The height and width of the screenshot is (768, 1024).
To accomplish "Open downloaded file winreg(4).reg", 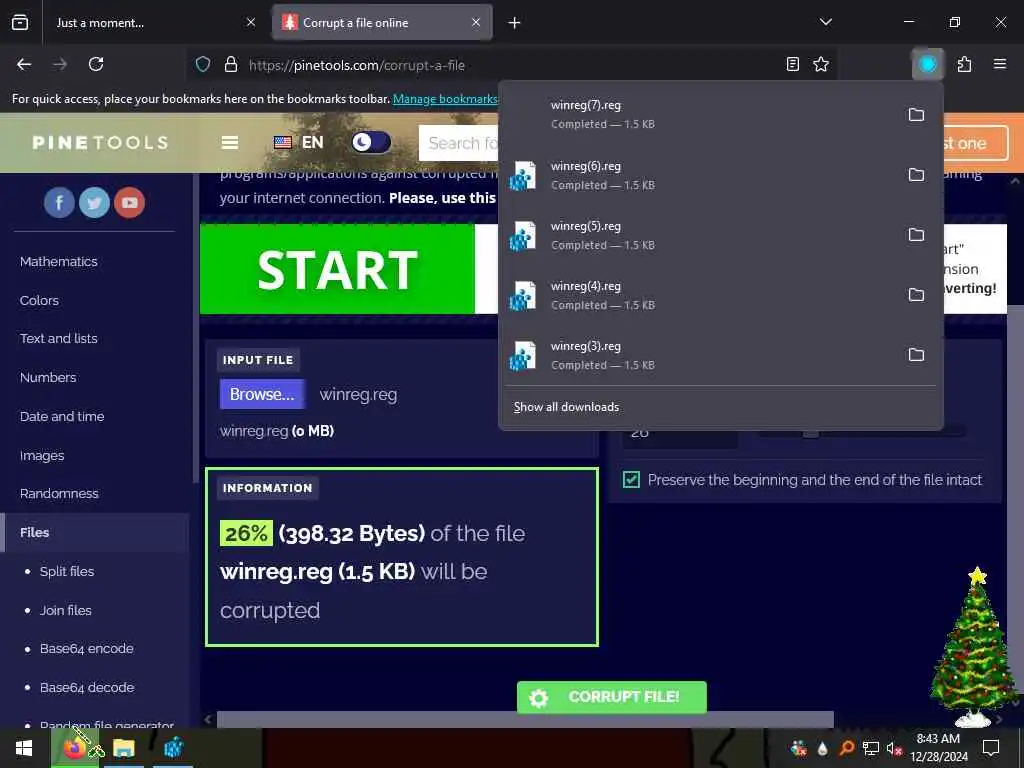I will click(x=699, y=295).
